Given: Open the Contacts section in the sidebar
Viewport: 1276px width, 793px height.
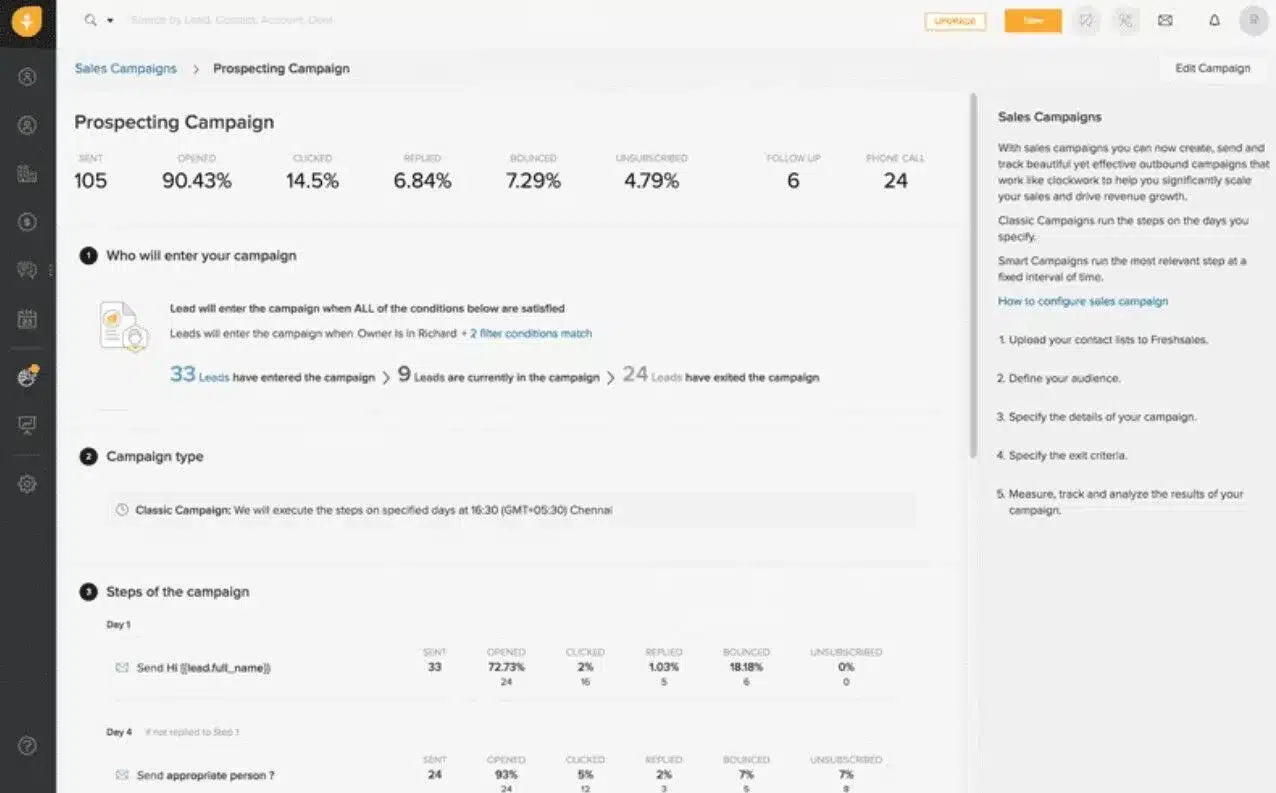Looking at the screenshot, I should (x=27, y=126).
